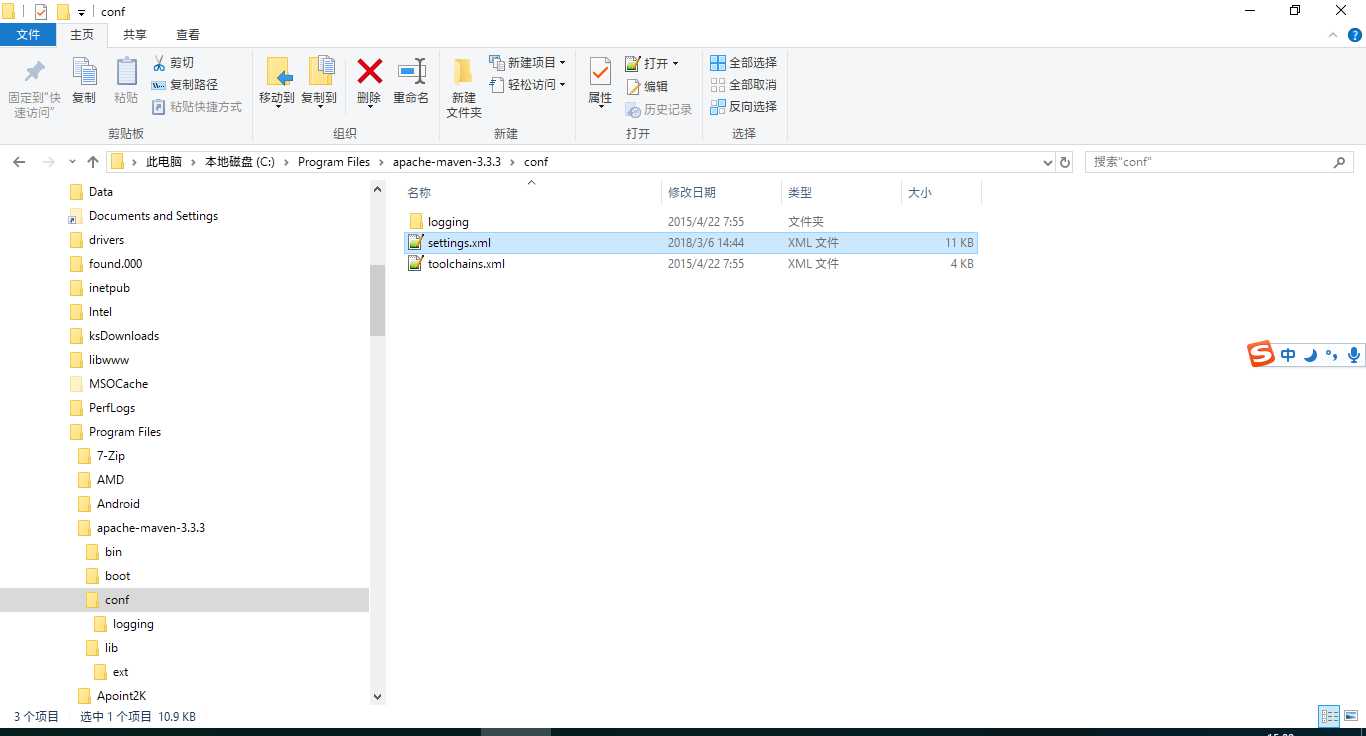Toggle the Sogou punctuation mode icon
The image size is (1366, 736).
coord(1332,355)
